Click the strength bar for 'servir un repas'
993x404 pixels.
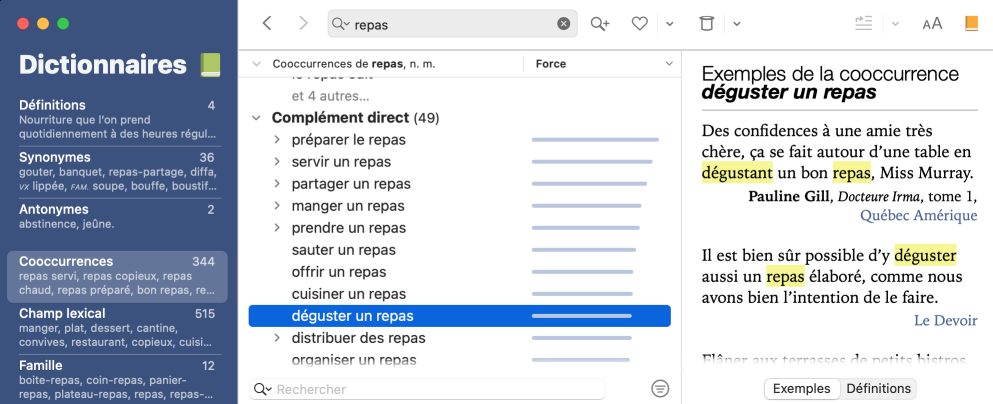[592, 161]
